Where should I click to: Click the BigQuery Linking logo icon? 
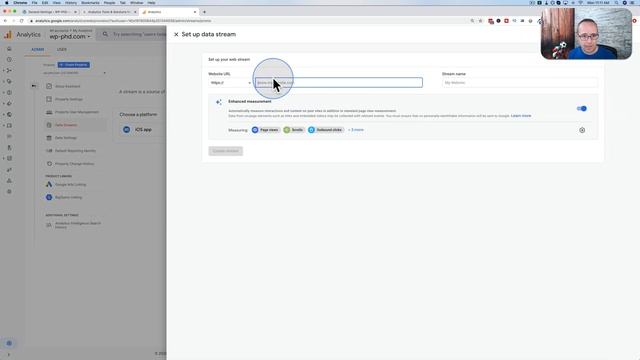coord(49,198)
